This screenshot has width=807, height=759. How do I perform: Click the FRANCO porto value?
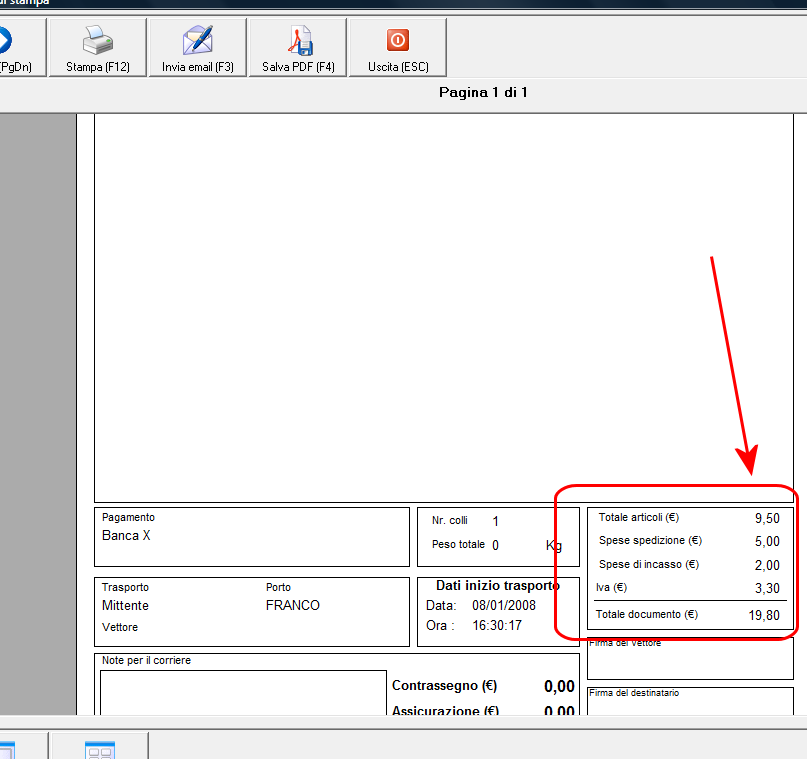(293, 606)
